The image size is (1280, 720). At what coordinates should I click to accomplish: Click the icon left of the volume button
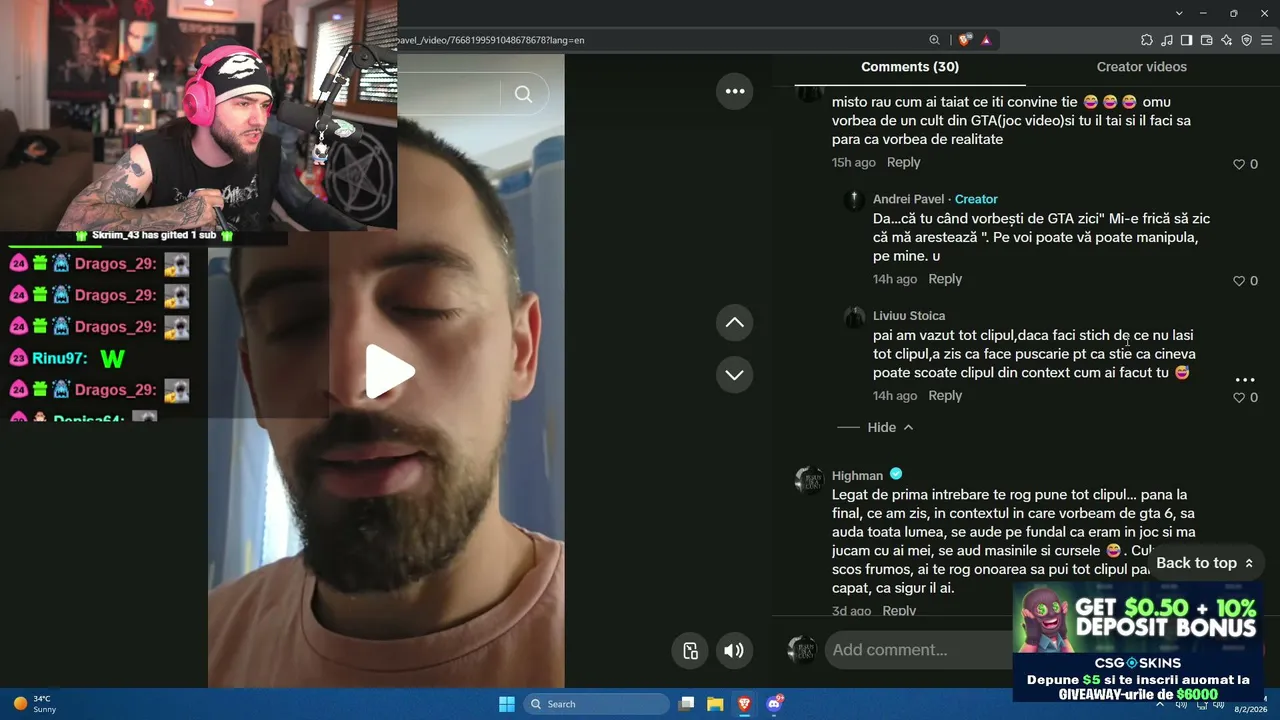tap(690, 651)
